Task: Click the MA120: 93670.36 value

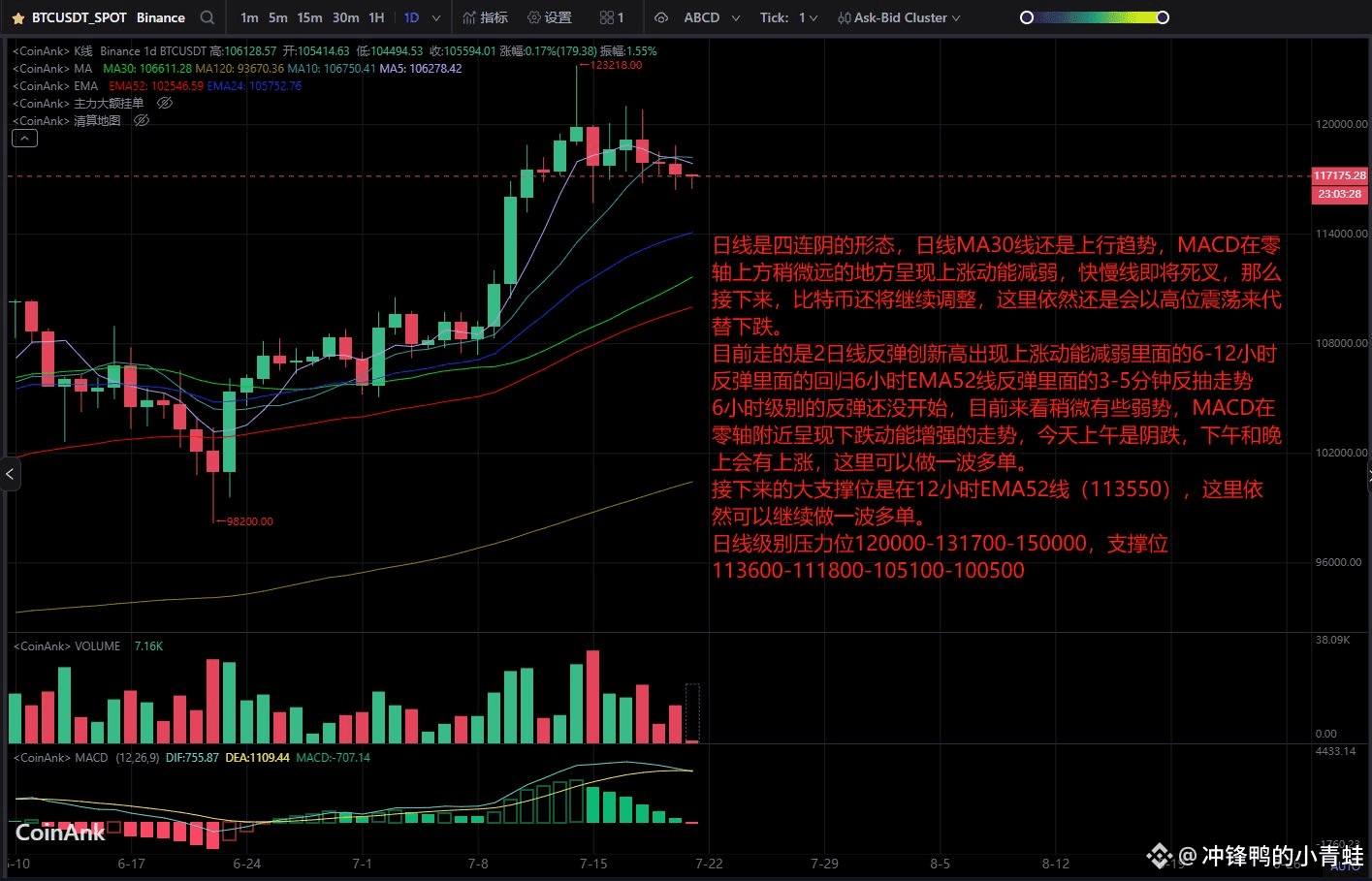Action: [x=239, y=68]
